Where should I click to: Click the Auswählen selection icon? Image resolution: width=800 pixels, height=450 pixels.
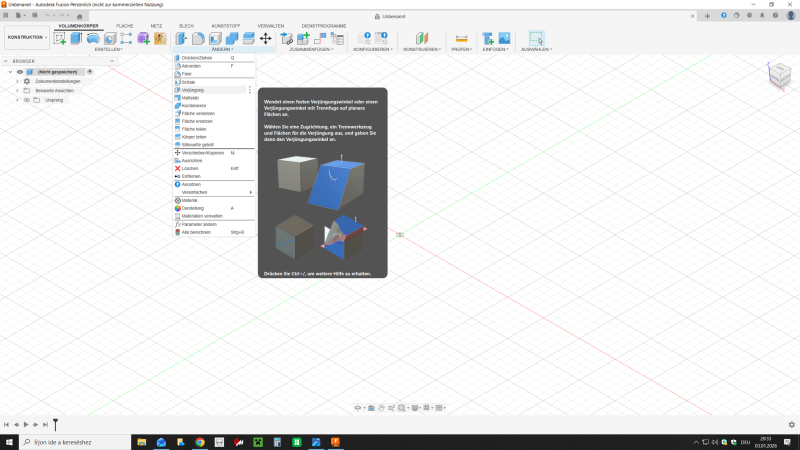point(536,38)
